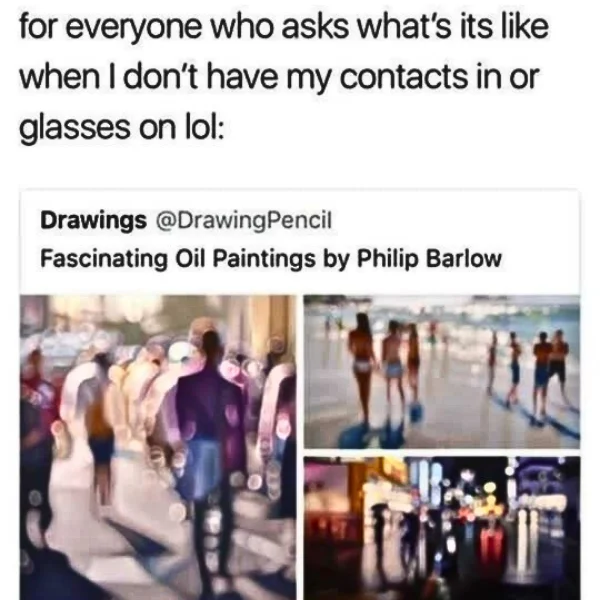
Task: Click the quoted tweet card's header area
Action: 300,240
